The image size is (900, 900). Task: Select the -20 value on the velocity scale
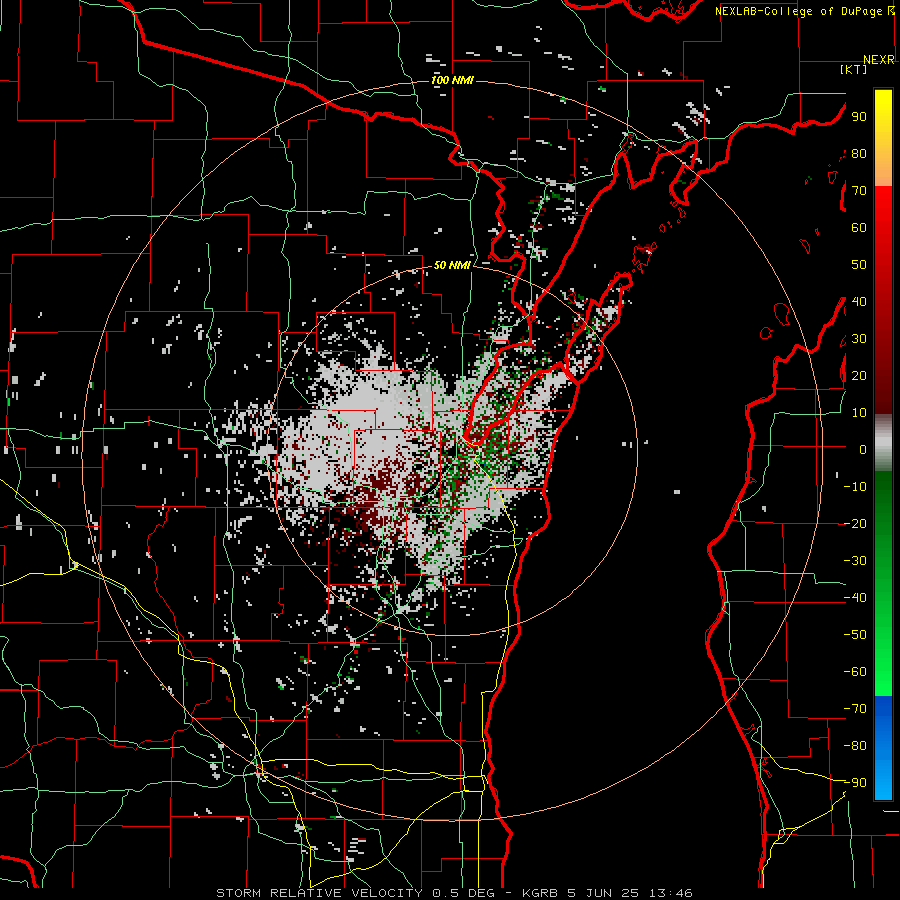pyautogui.click(x=855, y=524)
